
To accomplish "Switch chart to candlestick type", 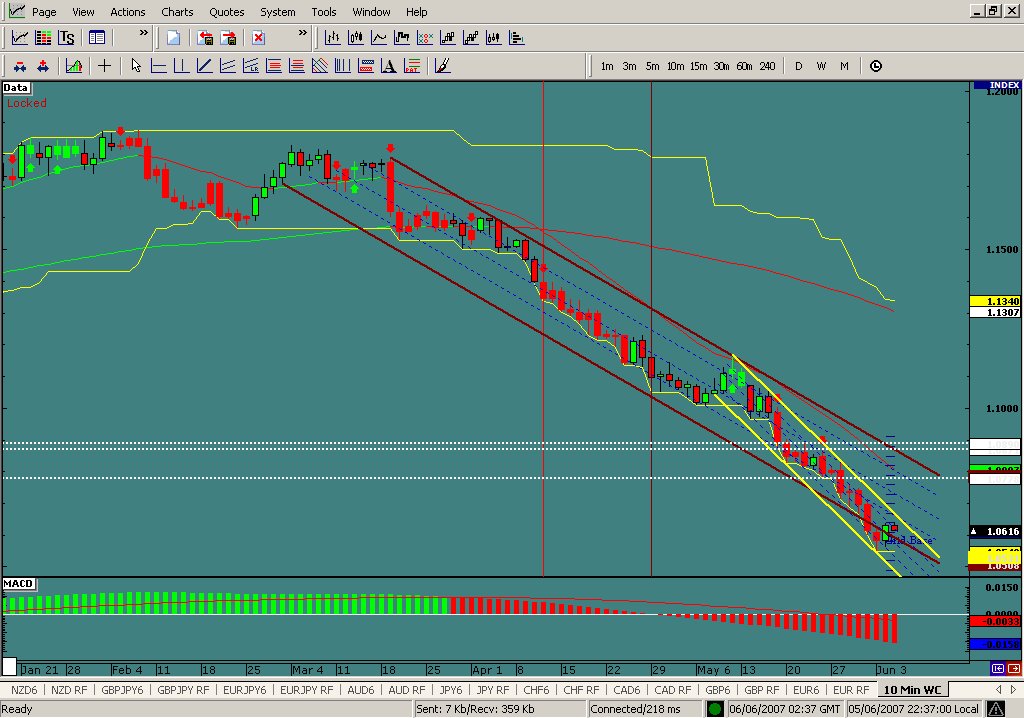I will [355, 38].
